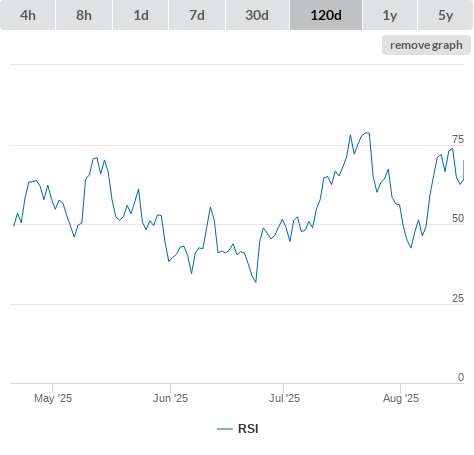View the 5y time range
Screen dimensions: 474x455
(446, 15)
